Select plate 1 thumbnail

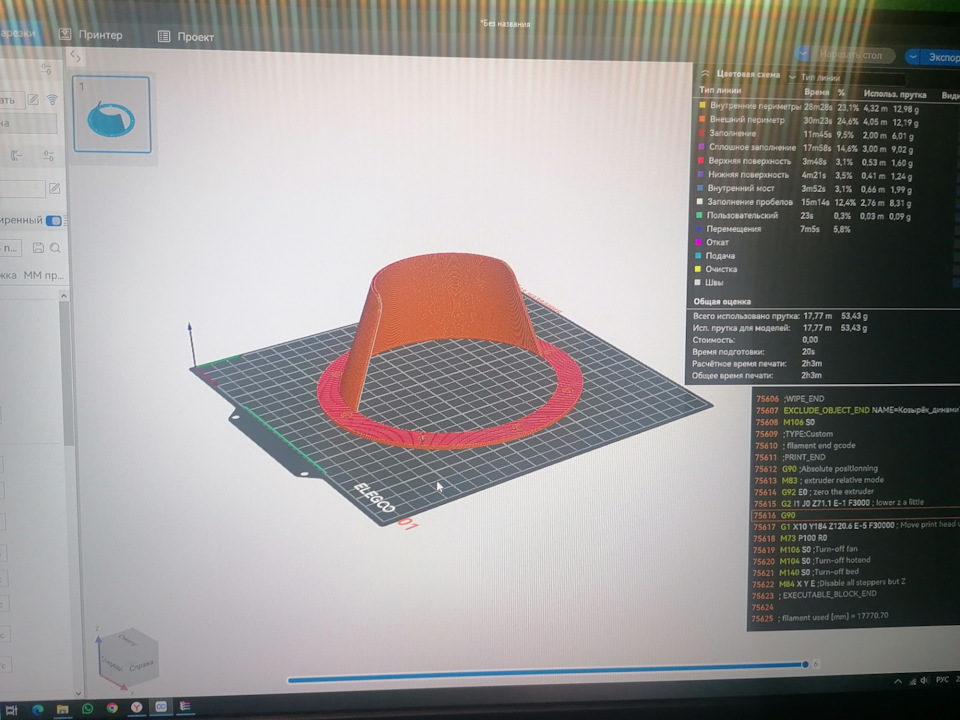111,114
